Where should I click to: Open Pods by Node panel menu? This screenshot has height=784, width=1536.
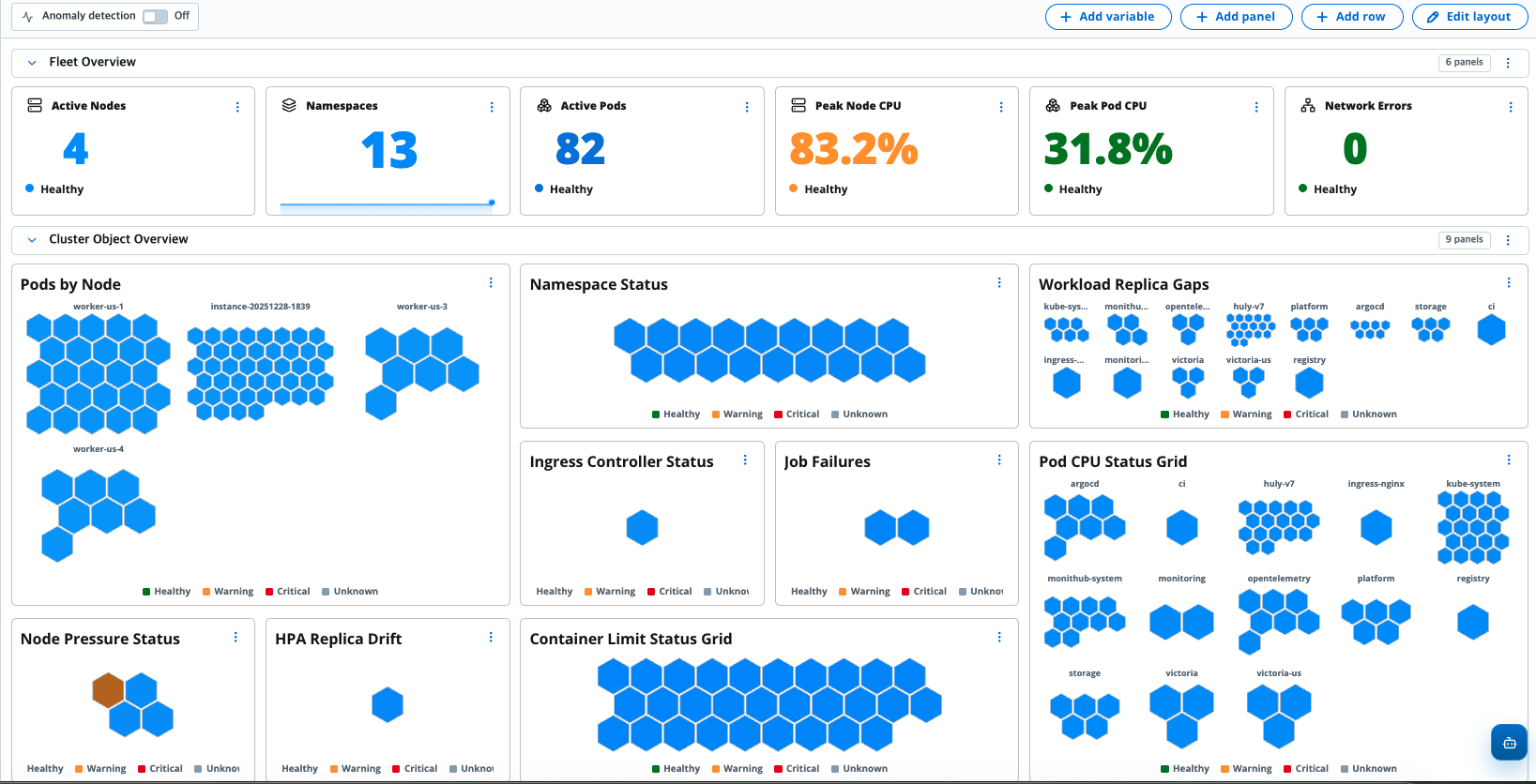click(x=491, y=282)
